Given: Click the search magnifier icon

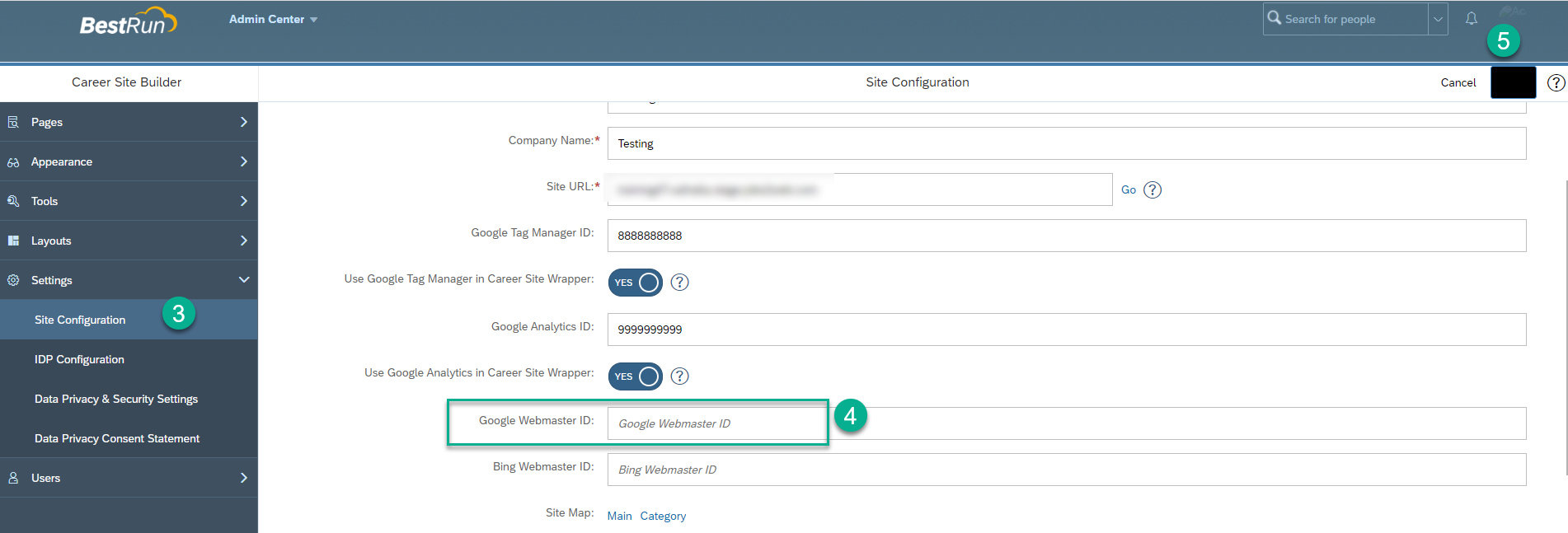Looking at the screenshot, I should pos(1275,18).
